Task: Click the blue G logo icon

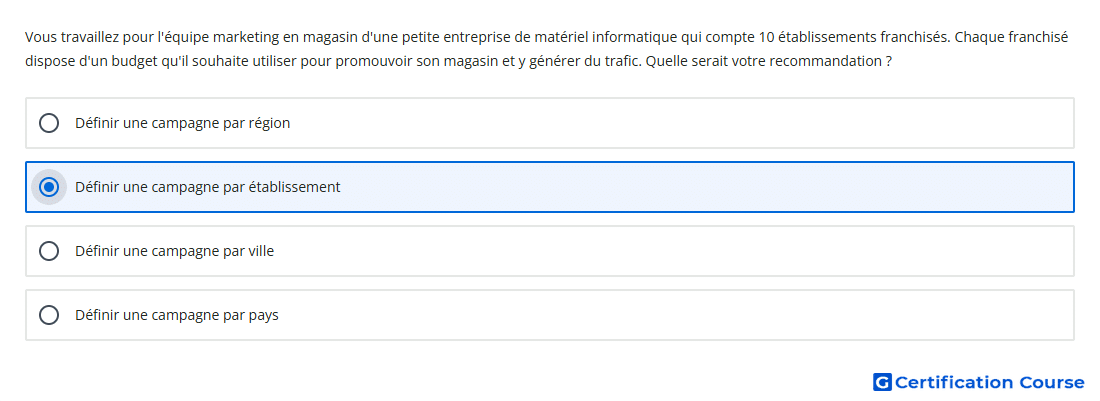Action: [882, 382]
